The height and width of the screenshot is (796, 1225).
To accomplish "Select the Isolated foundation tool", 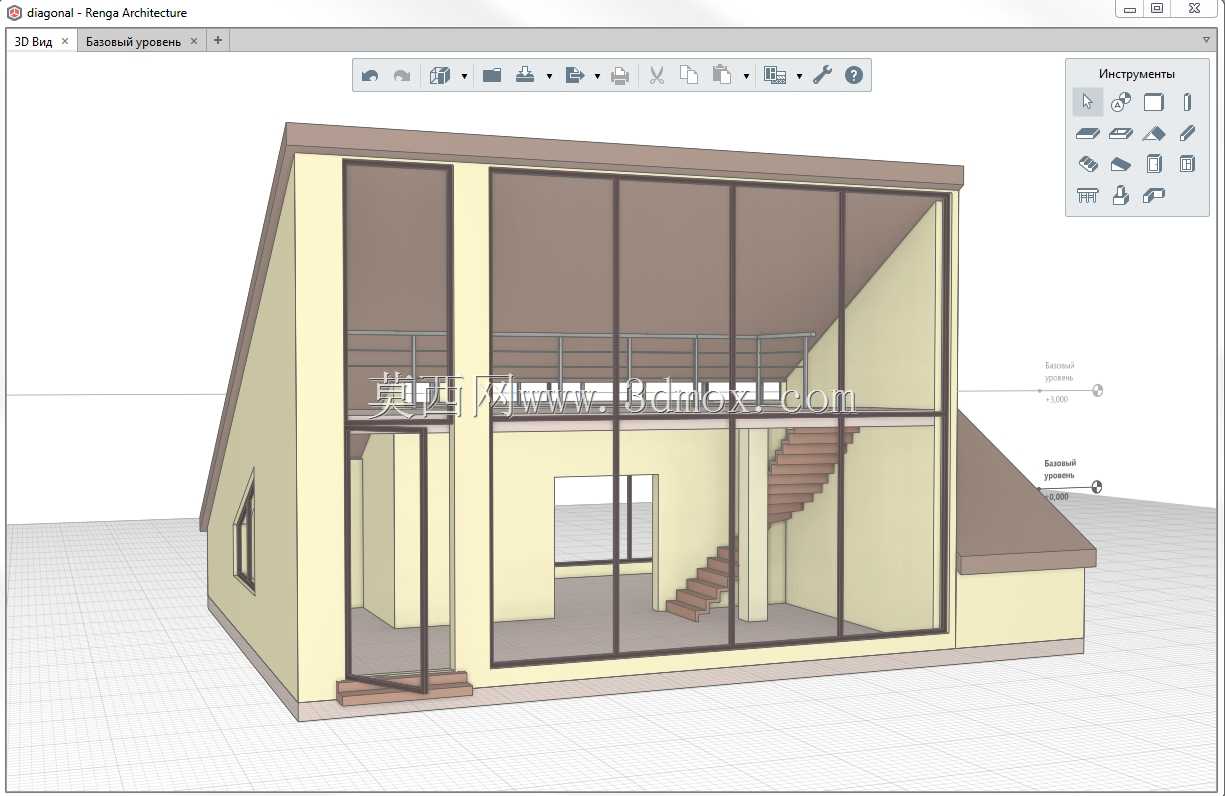I will pyautogui.click(x=1121, y=196).
